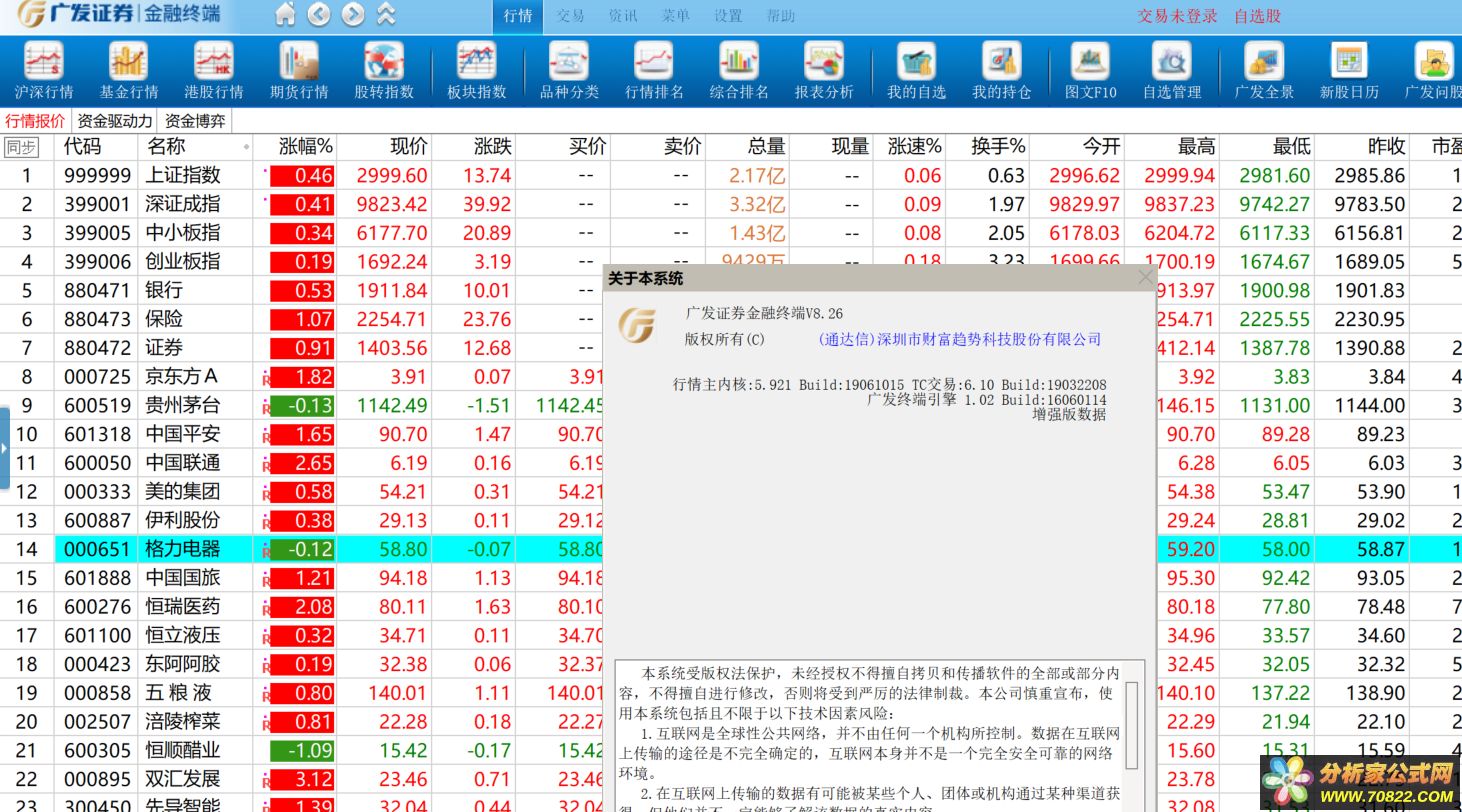Viewport: 1462px width, 812px height.
Task: Sort by 昨收 column header
Action: pyautogui.click(x=1386, y=147)
